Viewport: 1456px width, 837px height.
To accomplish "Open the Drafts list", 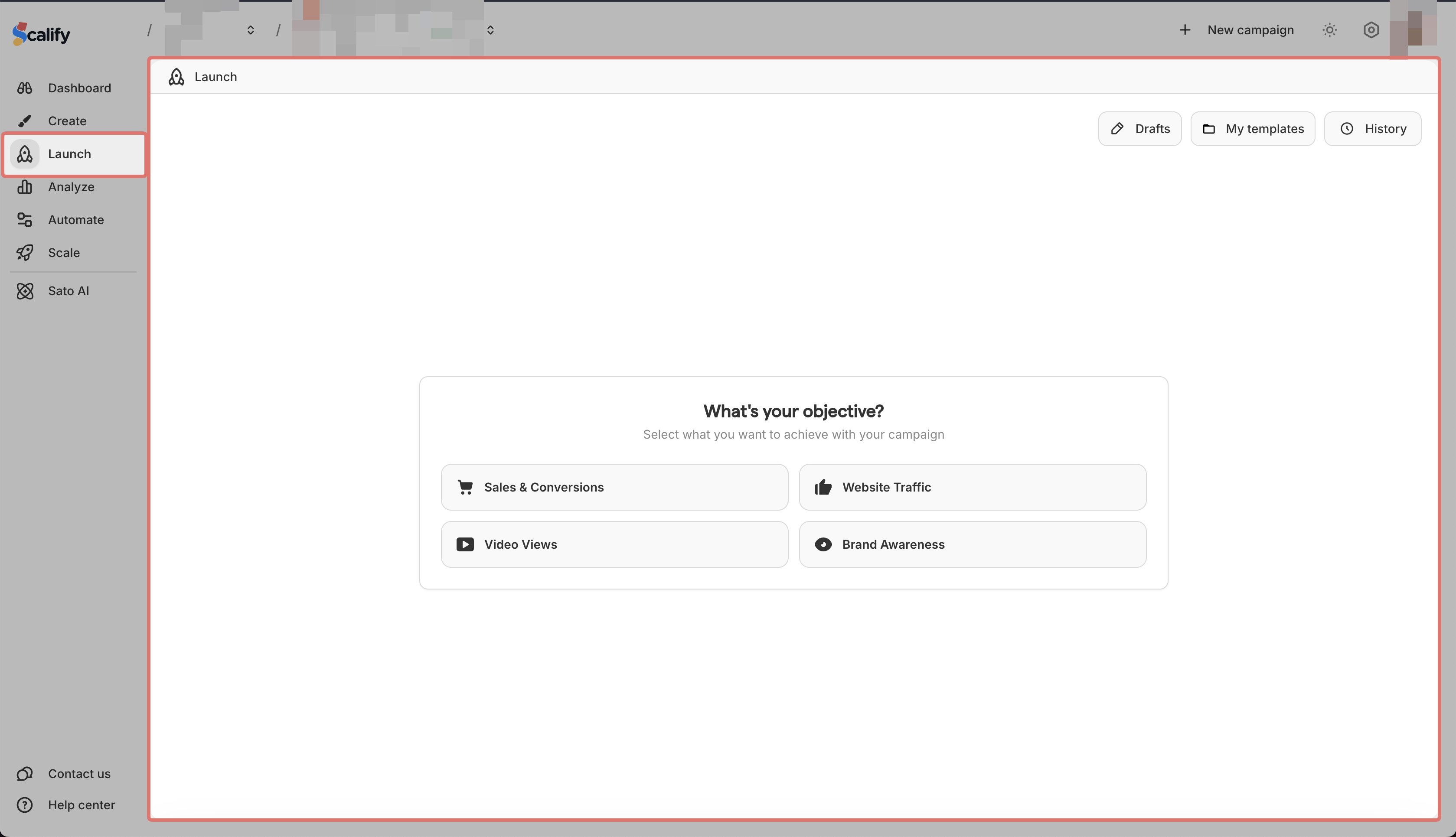I will (x=1140, y=129).
